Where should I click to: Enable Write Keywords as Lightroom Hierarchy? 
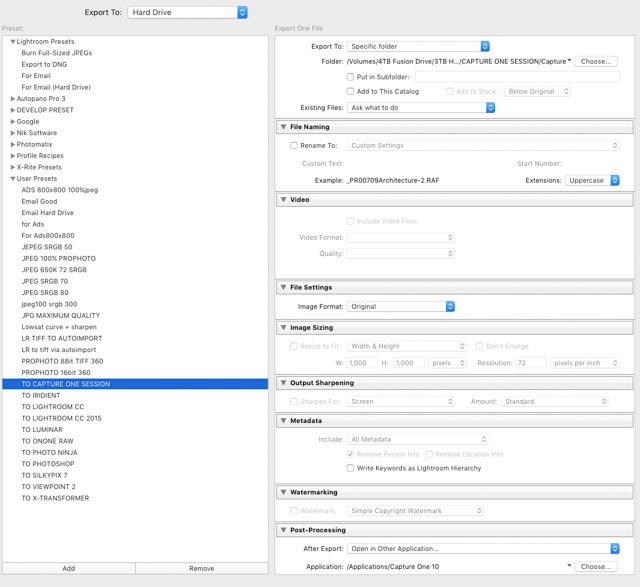click(350, 467)
